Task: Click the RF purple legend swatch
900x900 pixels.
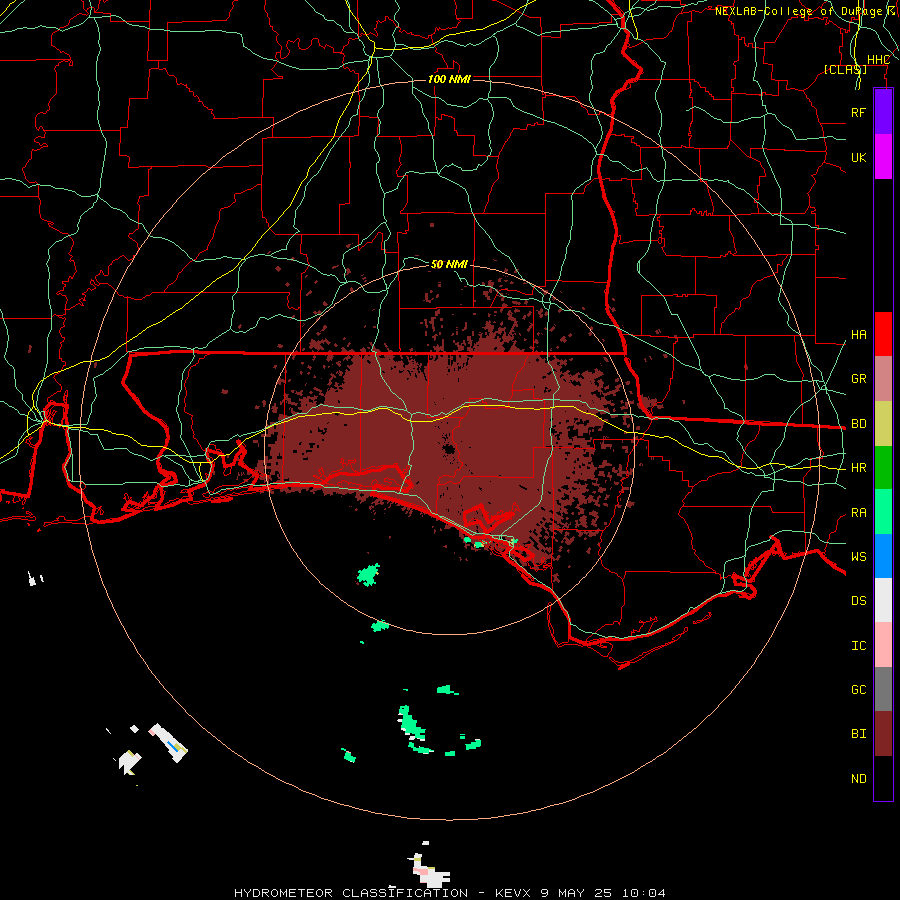Action: pyautogui.click(x=883, y=112)
